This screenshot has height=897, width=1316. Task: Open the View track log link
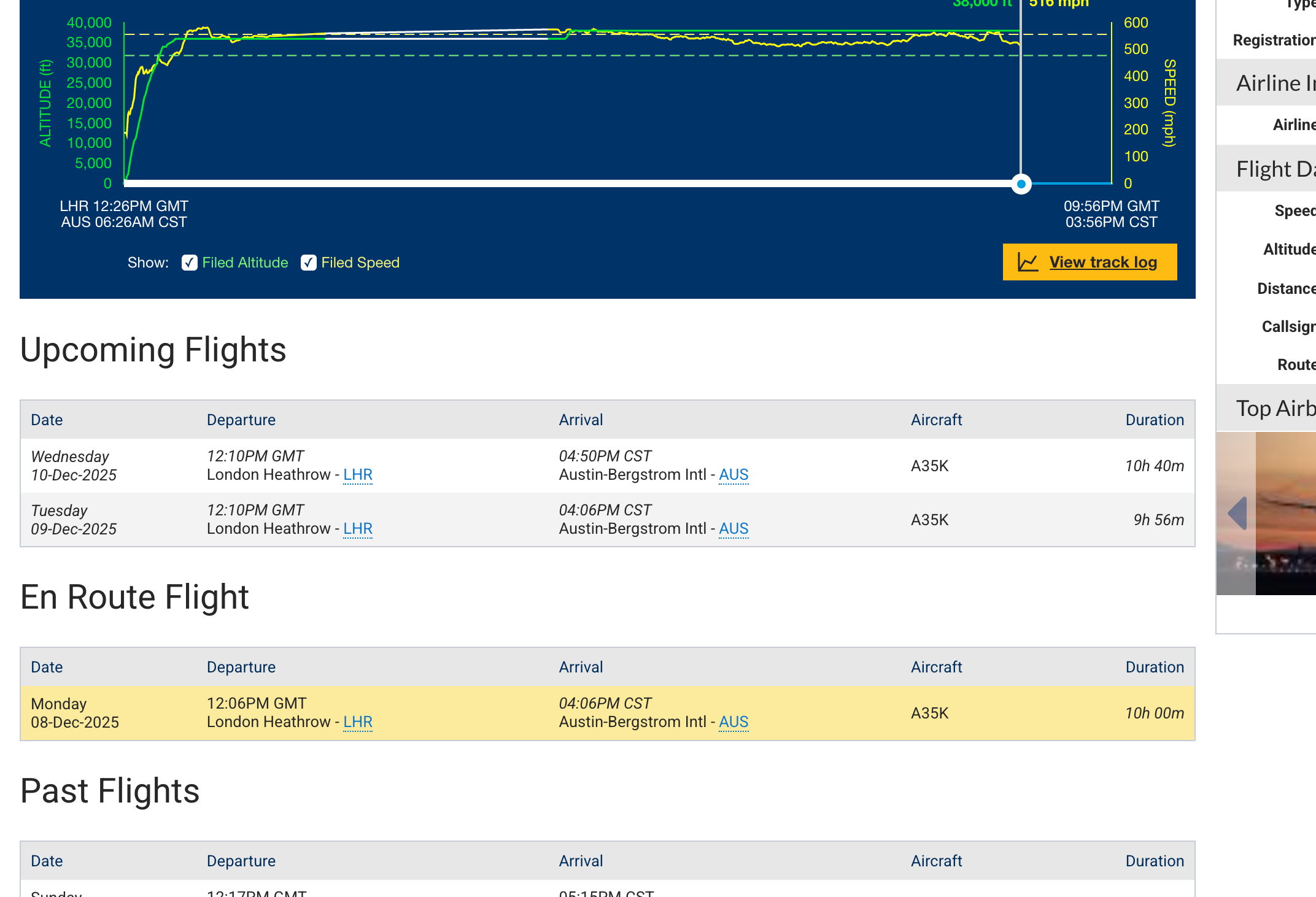(x=1102, y=263)
